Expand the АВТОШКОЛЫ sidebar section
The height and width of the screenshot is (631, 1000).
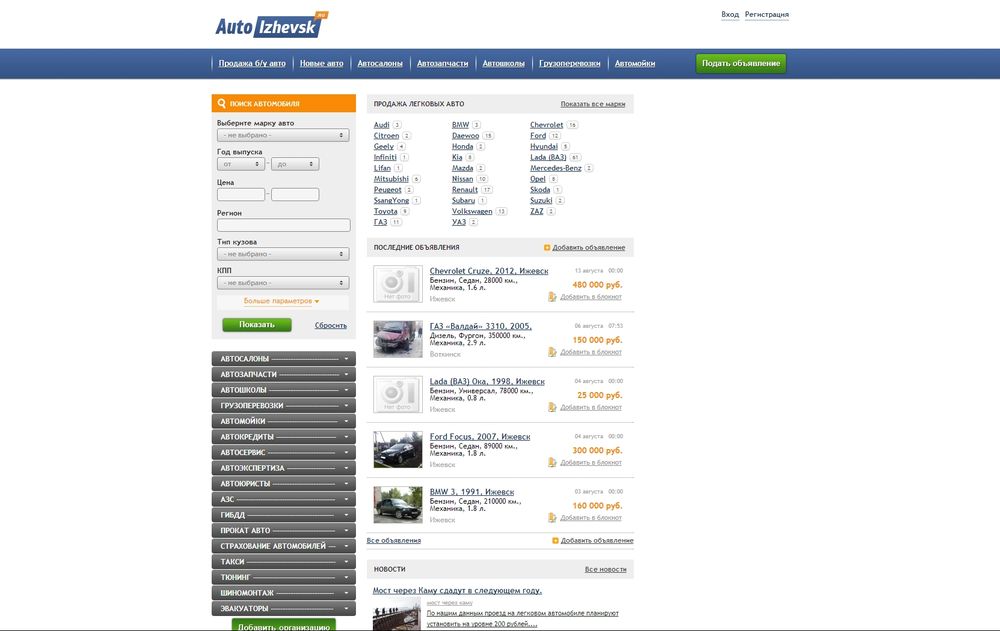pos(284,390)
